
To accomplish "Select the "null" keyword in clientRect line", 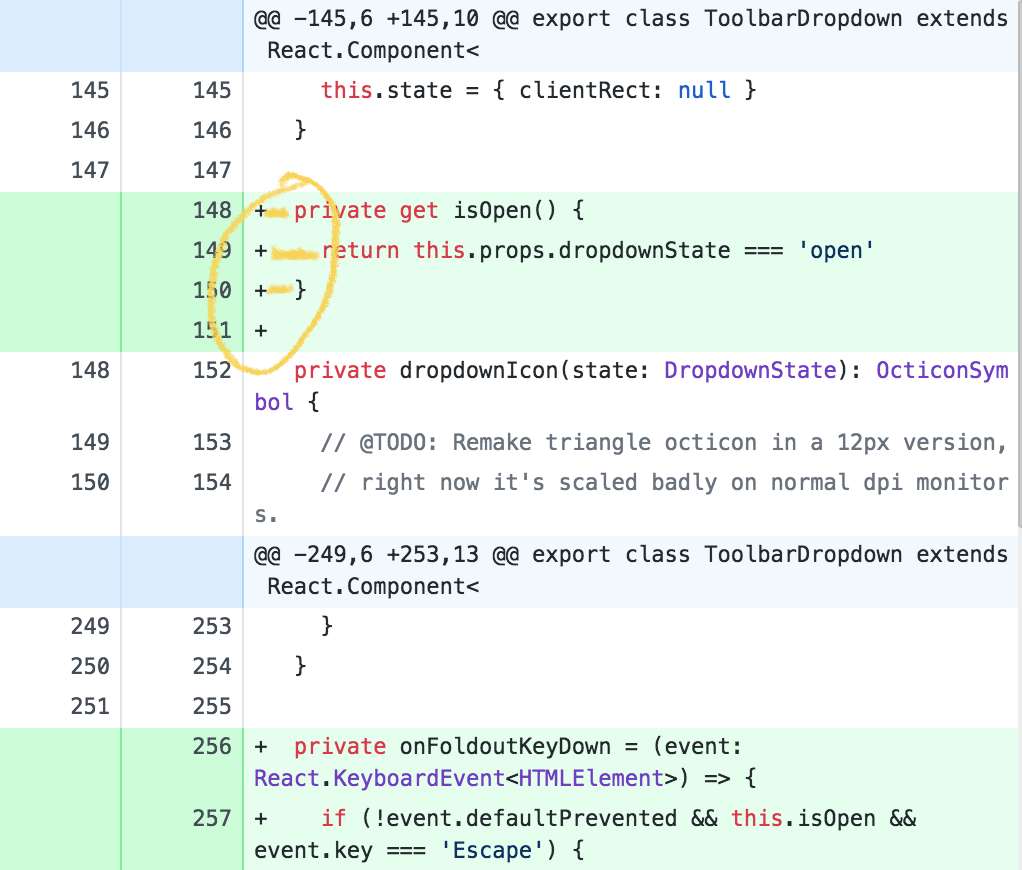I will 704,90.
